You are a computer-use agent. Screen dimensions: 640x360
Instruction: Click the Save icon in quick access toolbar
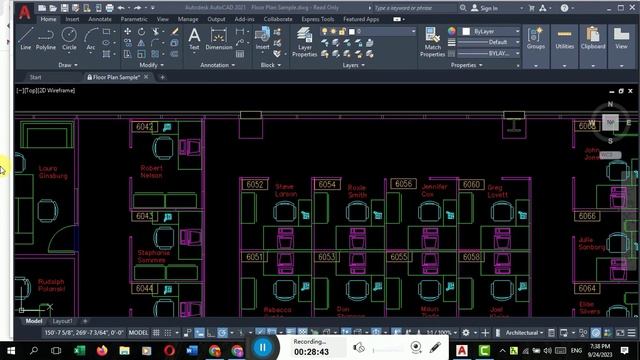[64, 8]
